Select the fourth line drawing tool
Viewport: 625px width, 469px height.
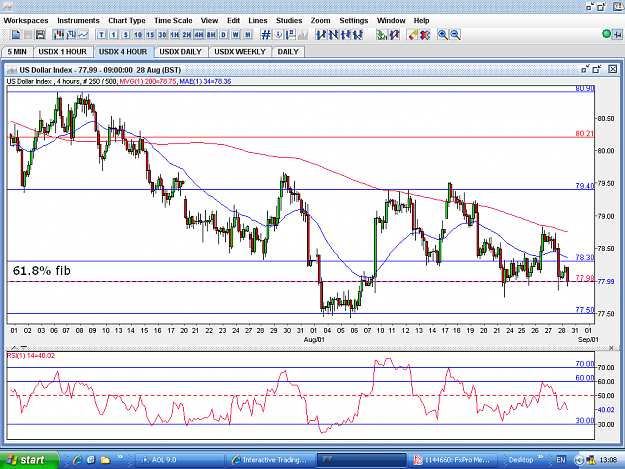coord(358,35)
